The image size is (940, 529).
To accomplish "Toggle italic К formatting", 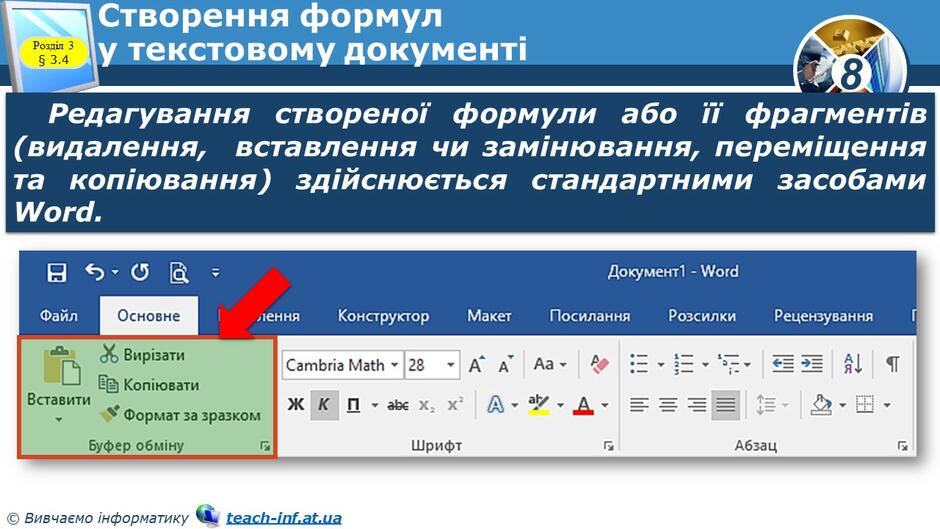I will [324, 405].
